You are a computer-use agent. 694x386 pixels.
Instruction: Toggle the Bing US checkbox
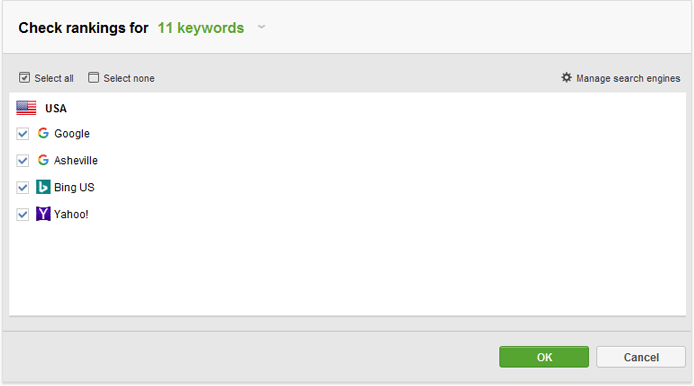coord(23,188)
